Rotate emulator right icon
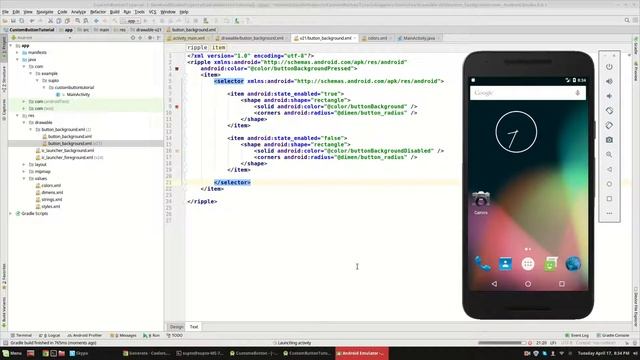Image resolution: width=640 pixels, height=360 pixels. pyautogui.click(x=609, y=125)
